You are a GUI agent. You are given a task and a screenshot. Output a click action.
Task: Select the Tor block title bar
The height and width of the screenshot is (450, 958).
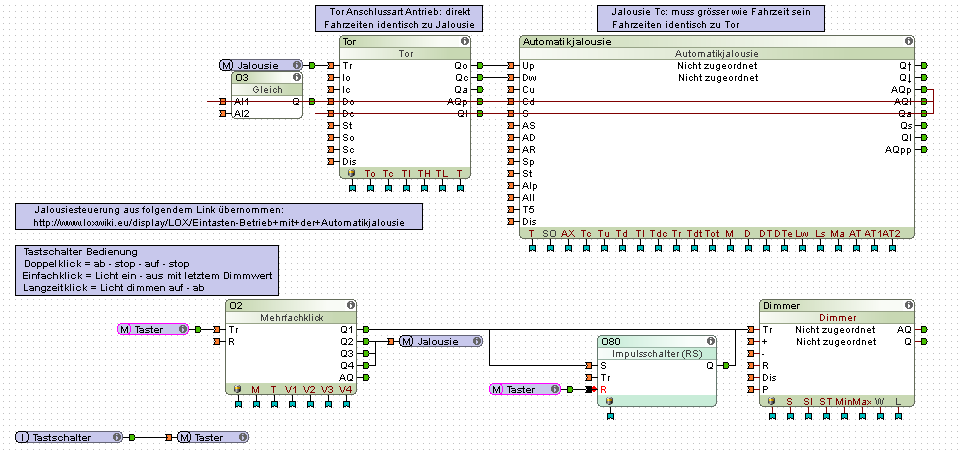tap(405, 42)
